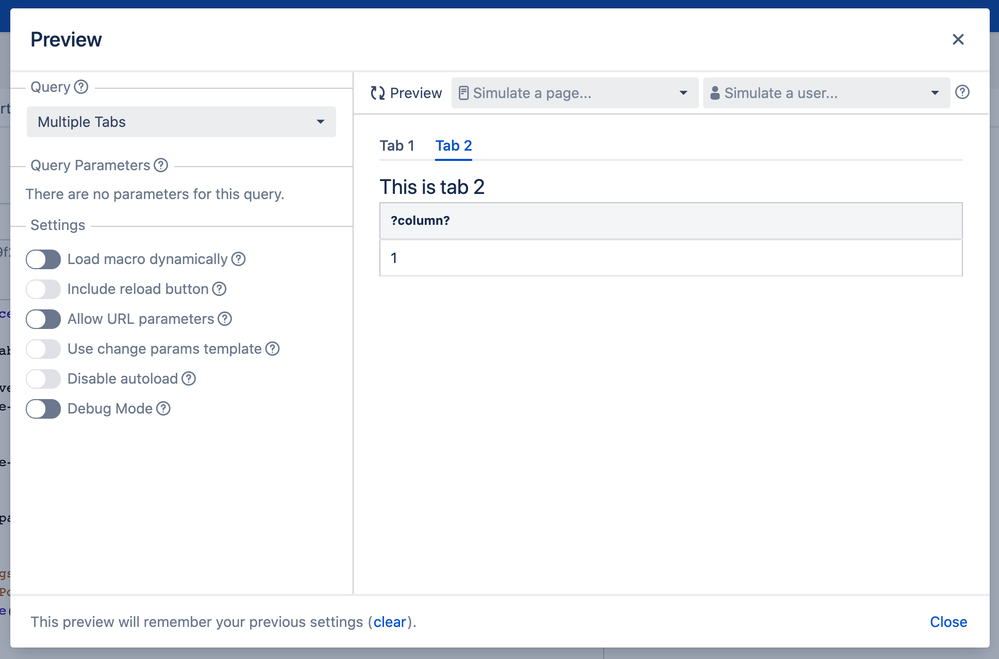Toggle Disable autoload switch

(43, 379)
